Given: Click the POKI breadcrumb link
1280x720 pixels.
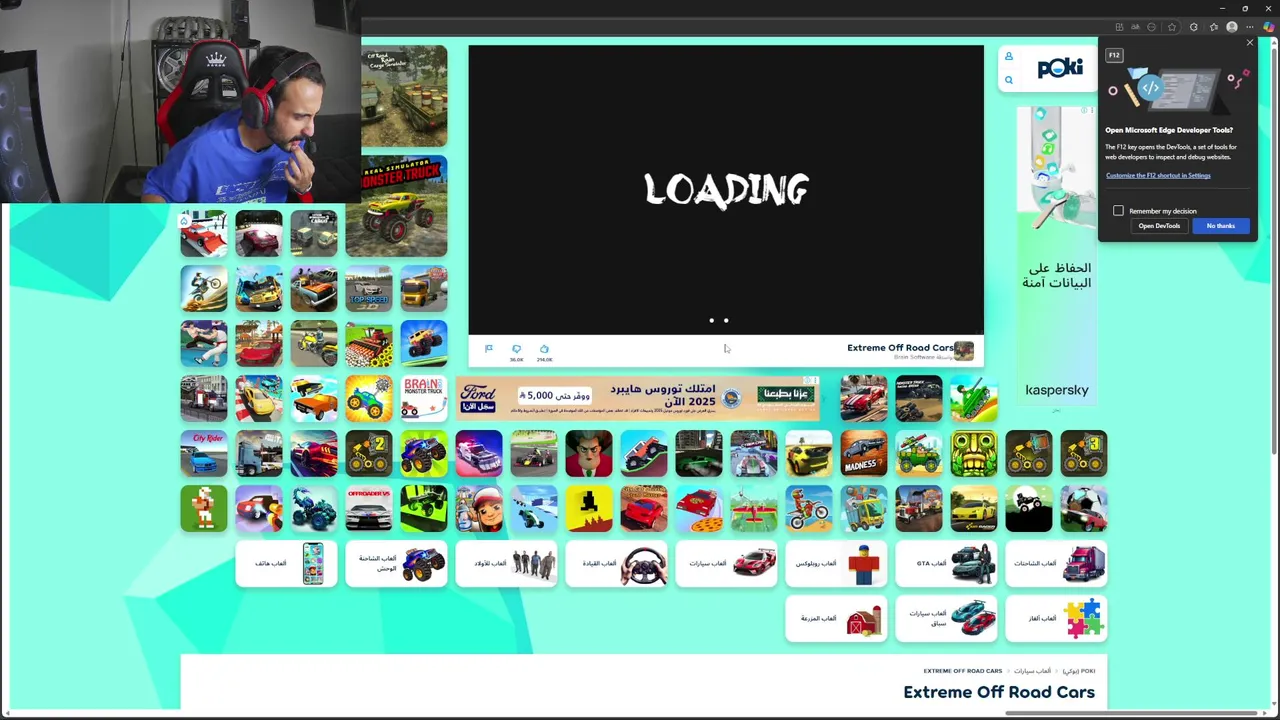Looking at the screenshot, I should tap(1078, 671).
